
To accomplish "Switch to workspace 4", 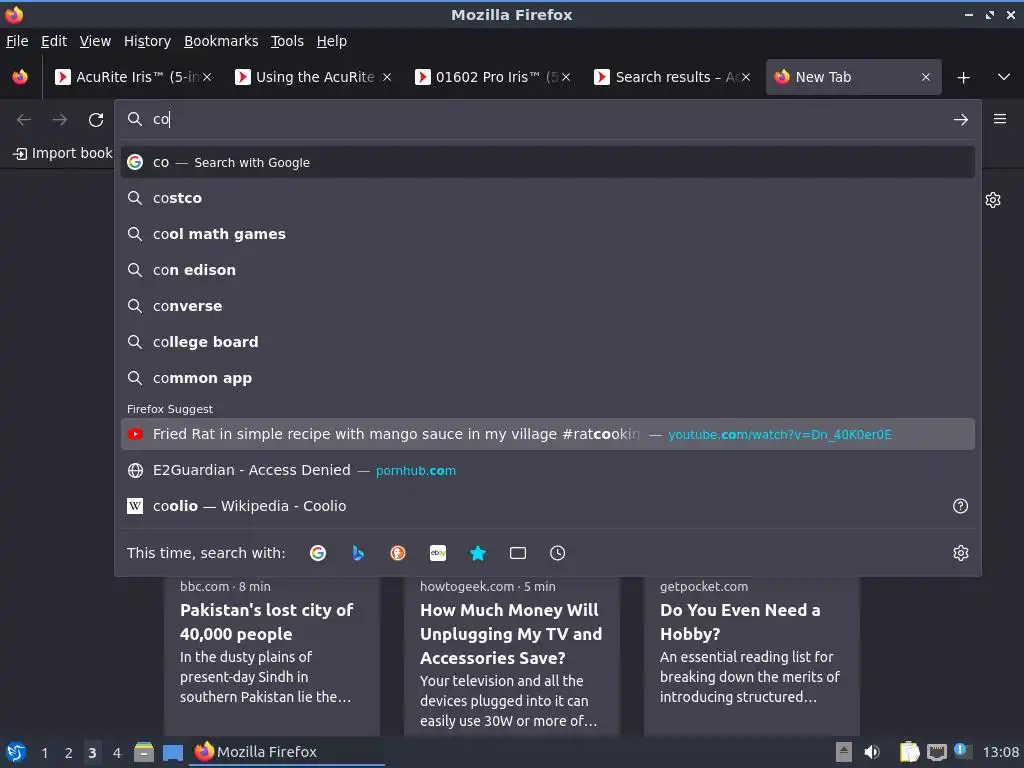I will (x=117, y=753).
